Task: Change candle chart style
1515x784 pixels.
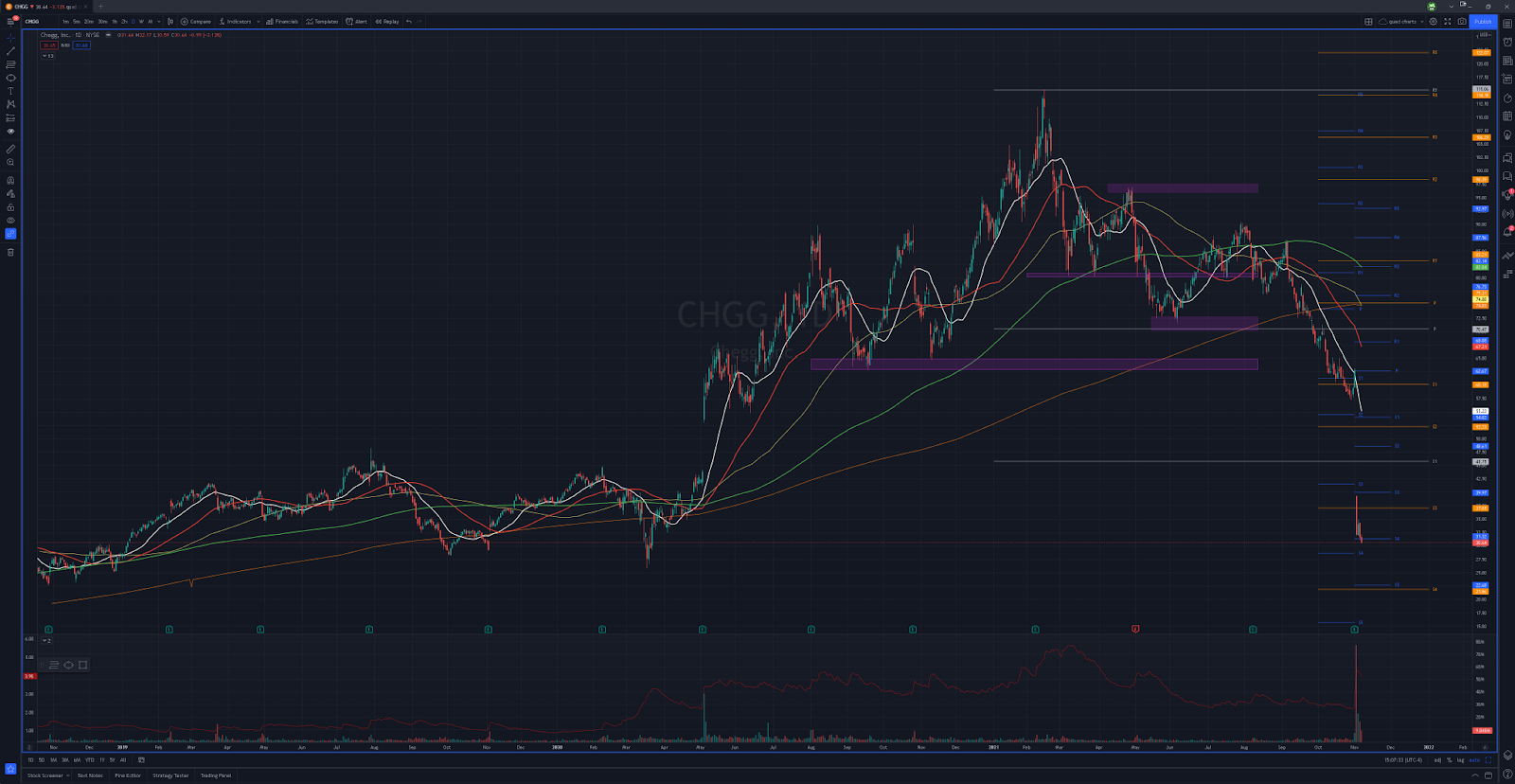Action: pos(170,21)
